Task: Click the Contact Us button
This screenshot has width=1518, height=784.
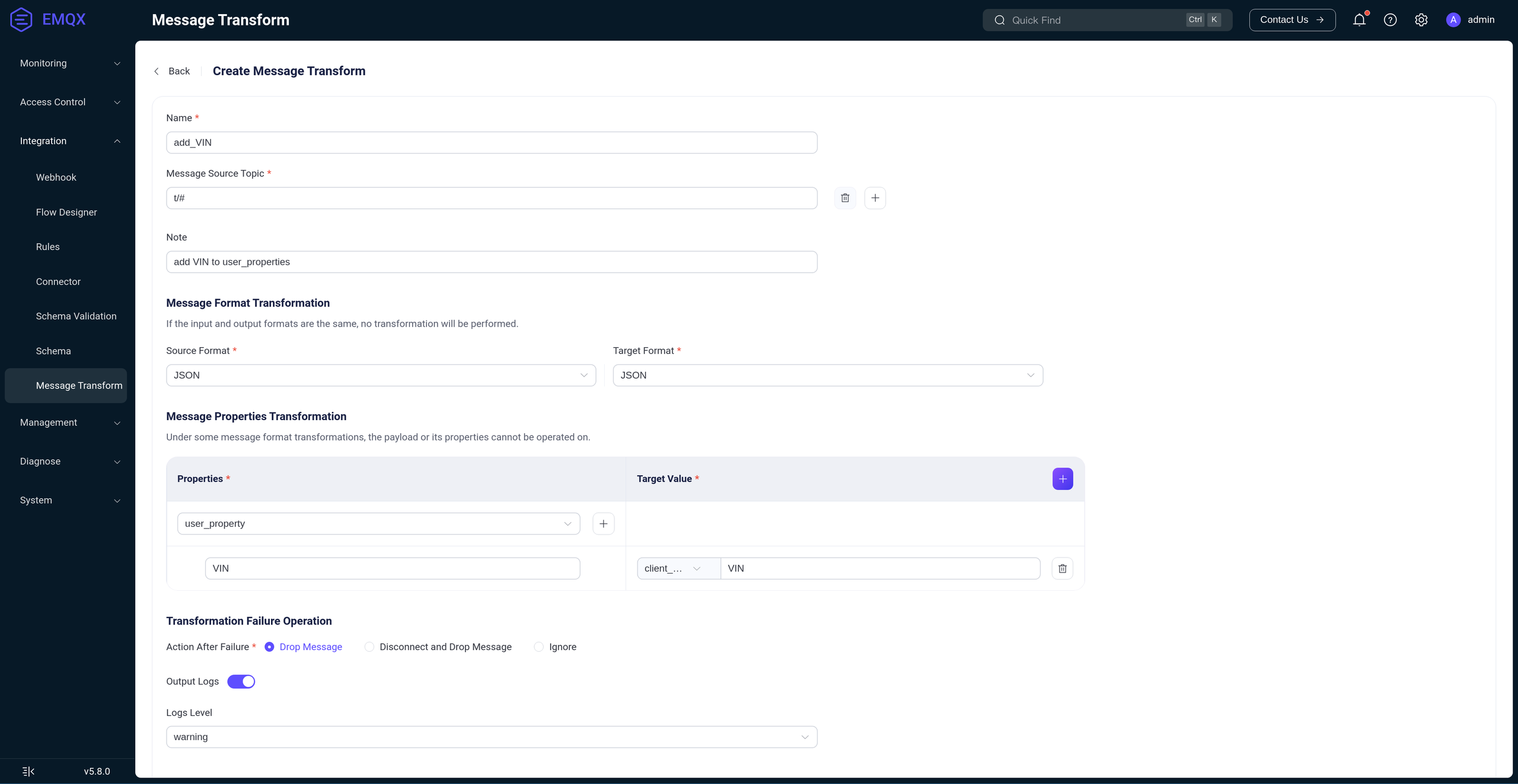Action: coord(1291,20)
